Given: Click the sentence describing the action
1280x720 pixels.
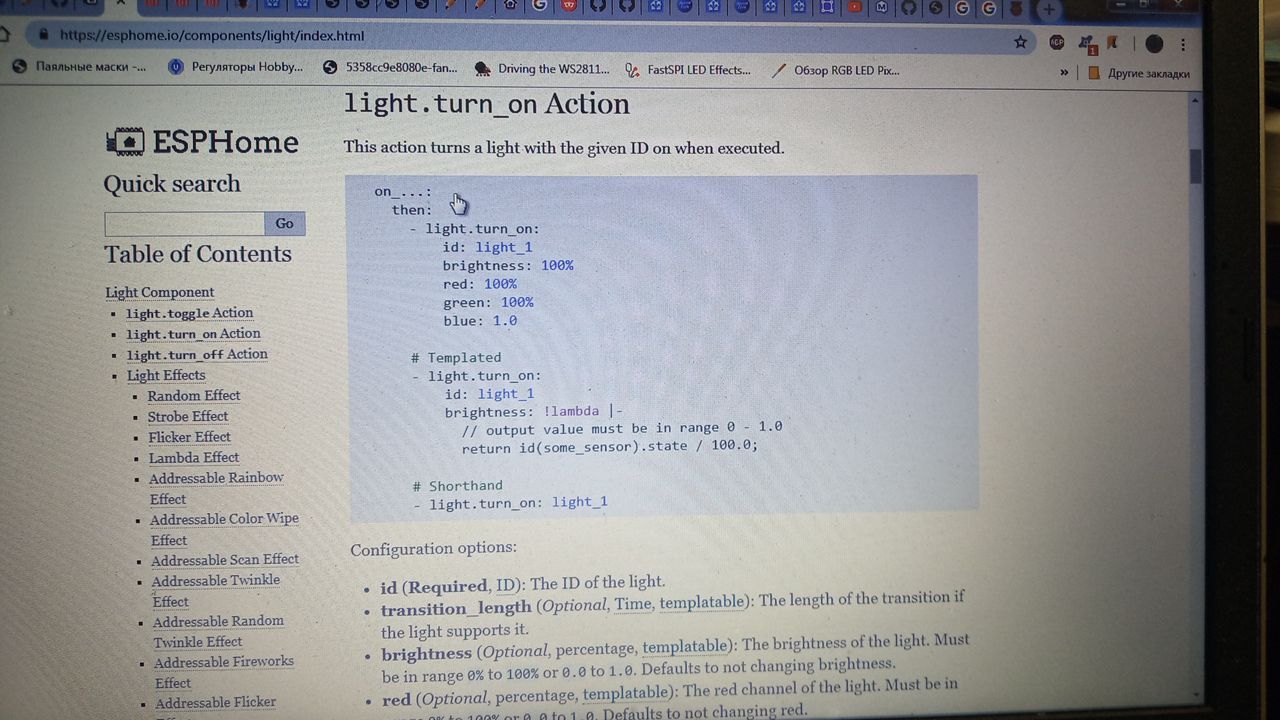Looking at the screenshot, I should coord(564,148).
